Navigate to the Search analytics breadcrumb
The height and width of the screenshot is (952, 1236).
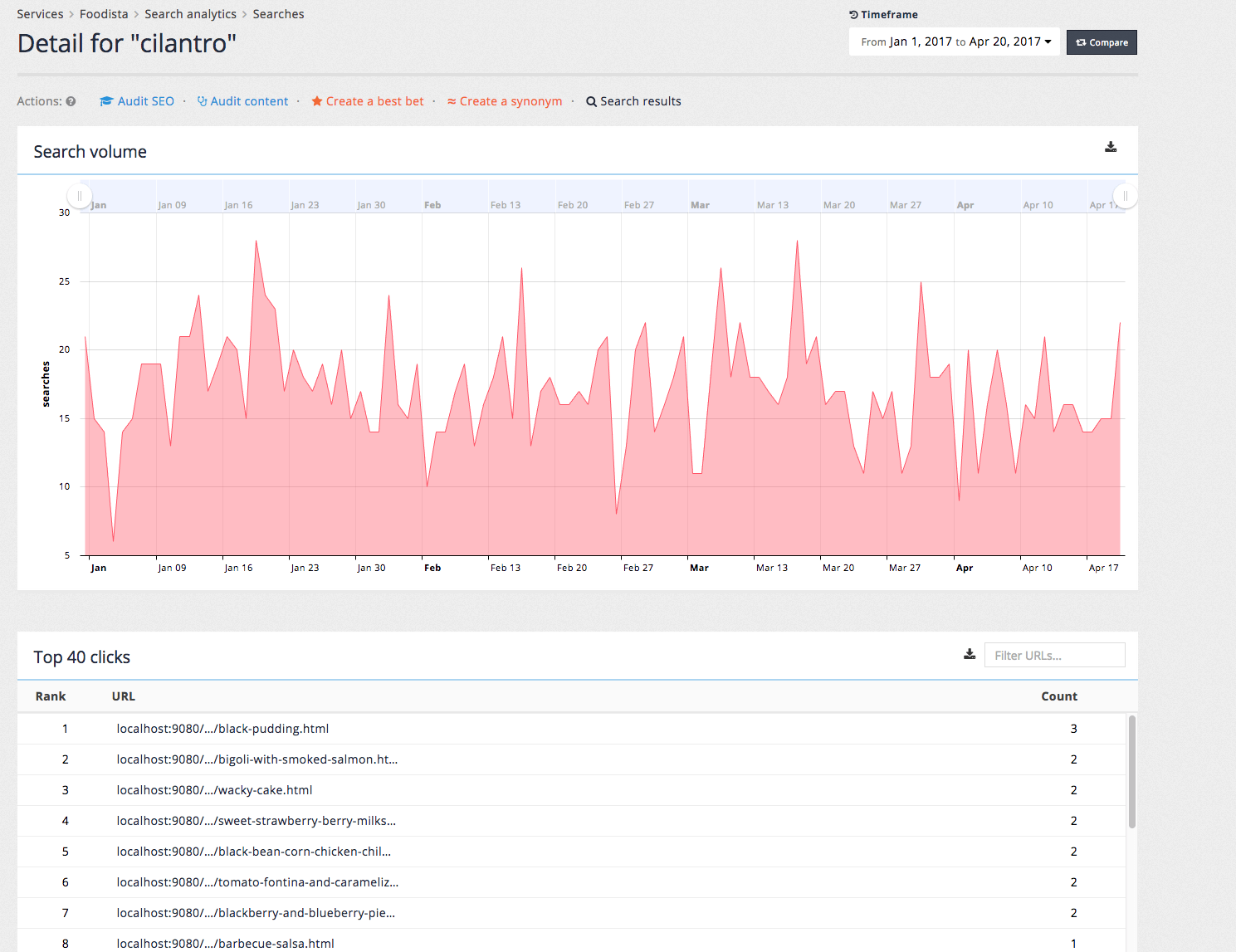pos(190,14)
